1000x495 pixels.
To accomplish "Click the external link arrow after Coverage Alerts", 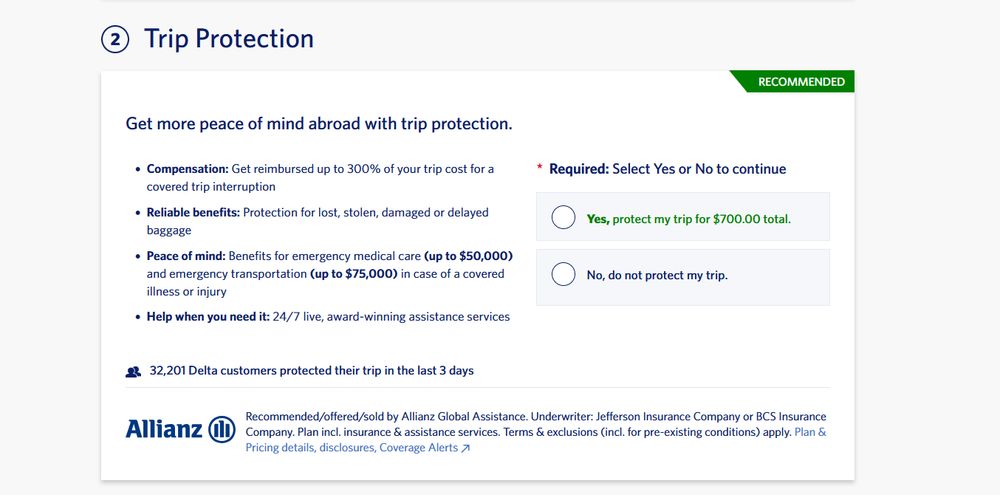I will coord(466,448).
